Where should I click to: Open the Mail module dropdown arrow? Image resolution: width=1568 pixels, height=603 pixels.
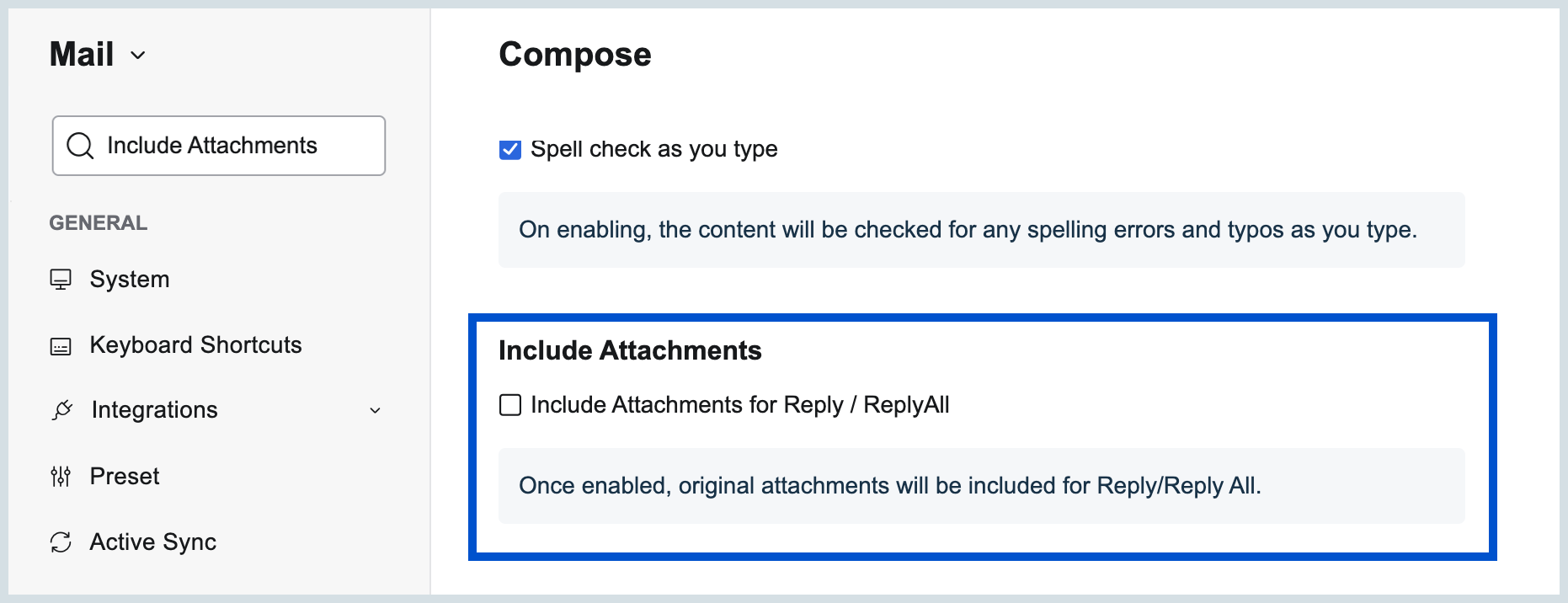(x=139, y=56)
